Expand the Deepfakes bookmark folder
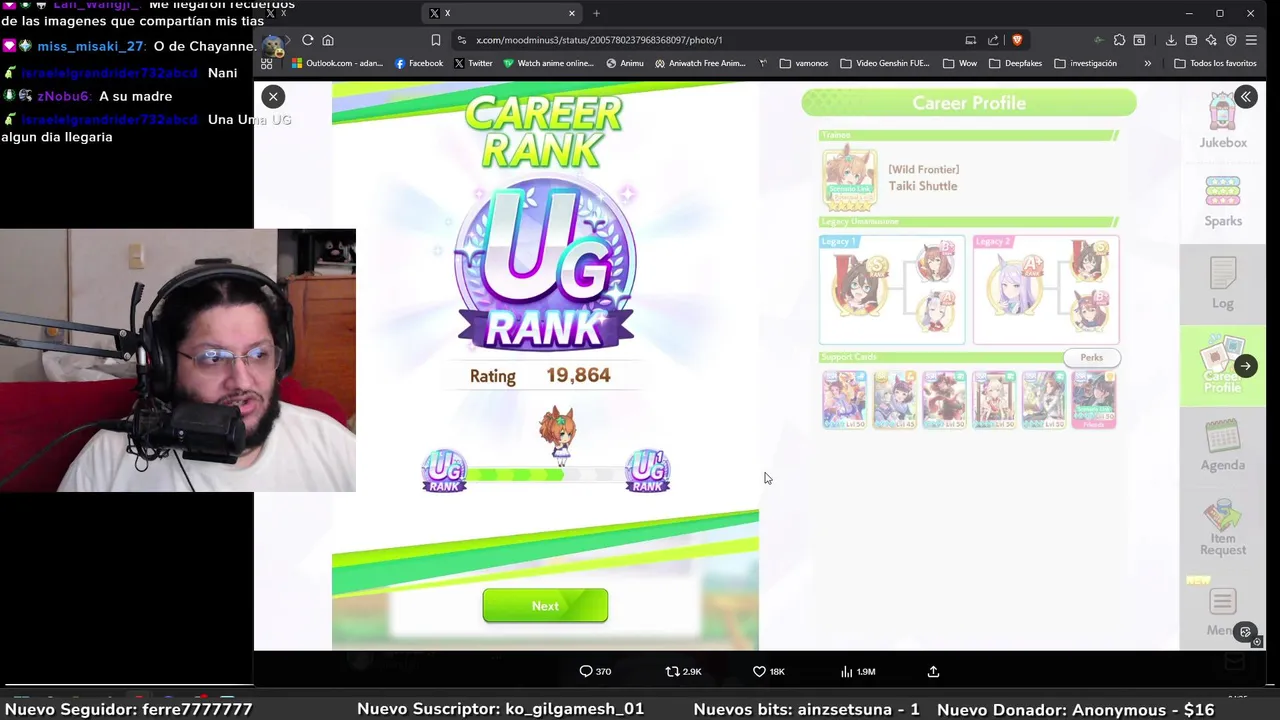 [x=1016, y=63]
